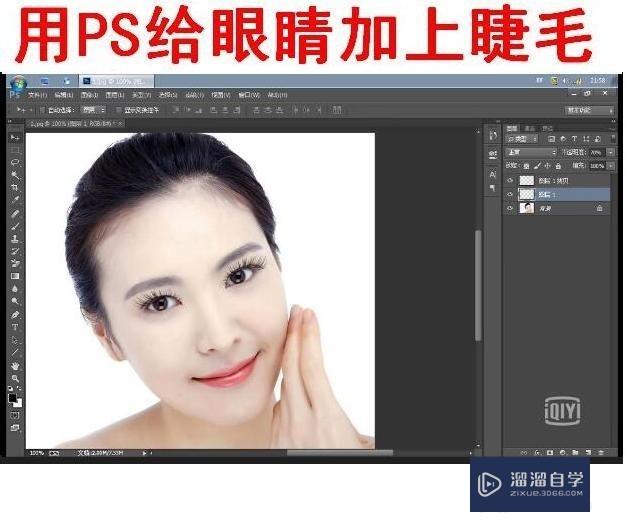Screen dimensions: 625x526
Task: Enable the 显示变换控件 checkbox
Action: [x=118, y=110]
